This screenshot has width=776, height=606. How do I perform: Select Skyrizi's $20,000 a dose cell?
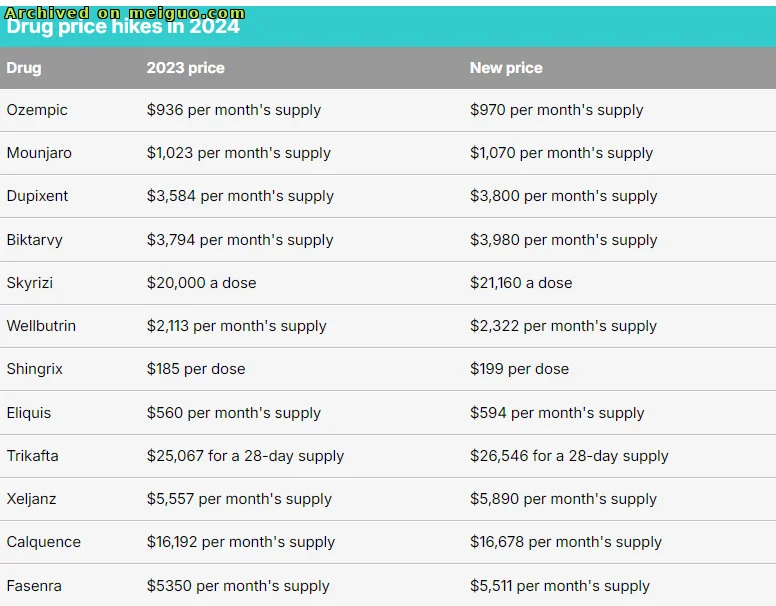click(201, 283)
